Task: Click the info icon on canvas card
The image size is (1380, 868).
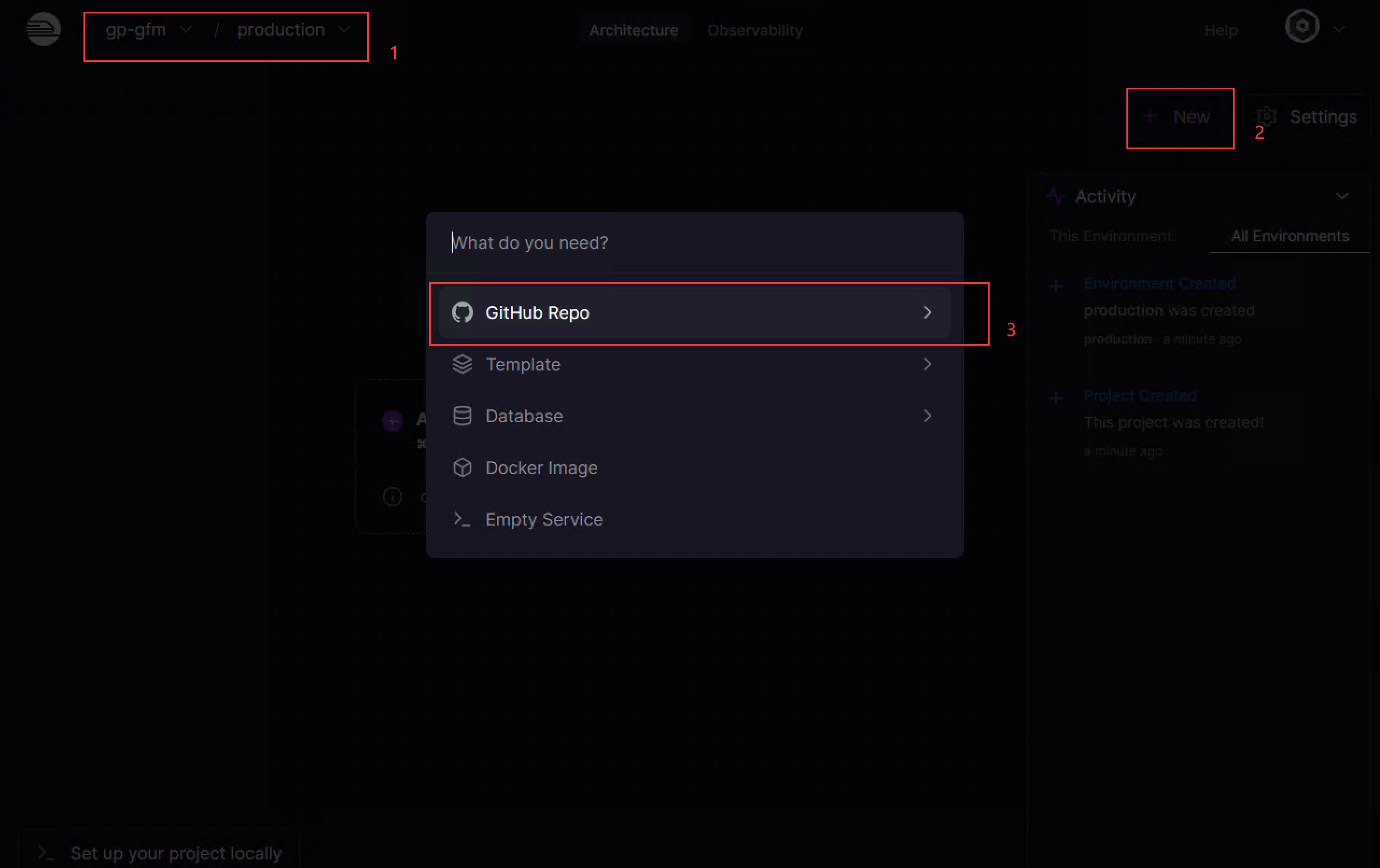Action: tap(392, 496)
